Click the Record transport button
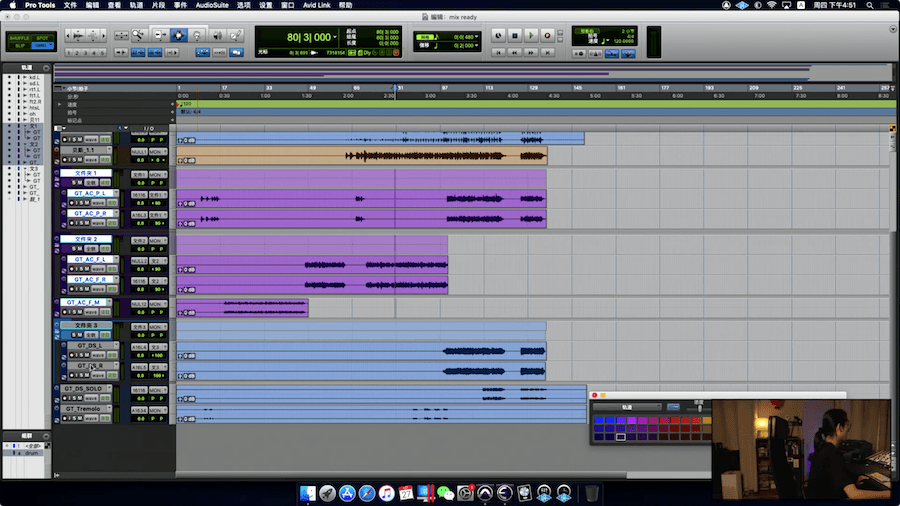This screenshot has height=506, width=900. pyautogui.click(x=547, y=36)
